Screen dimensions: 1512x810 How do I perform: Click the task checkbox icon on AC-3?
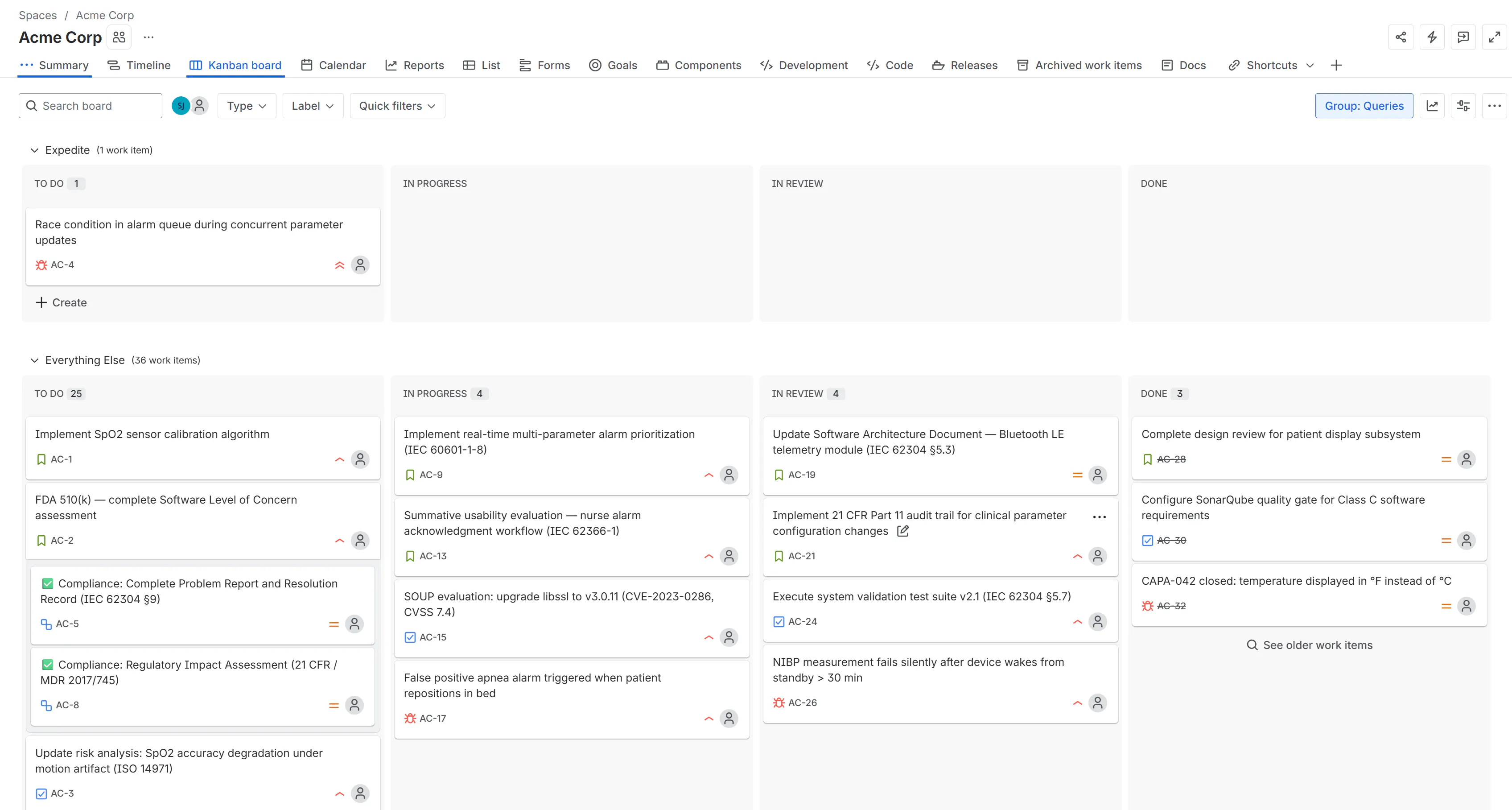coord(41,793)
